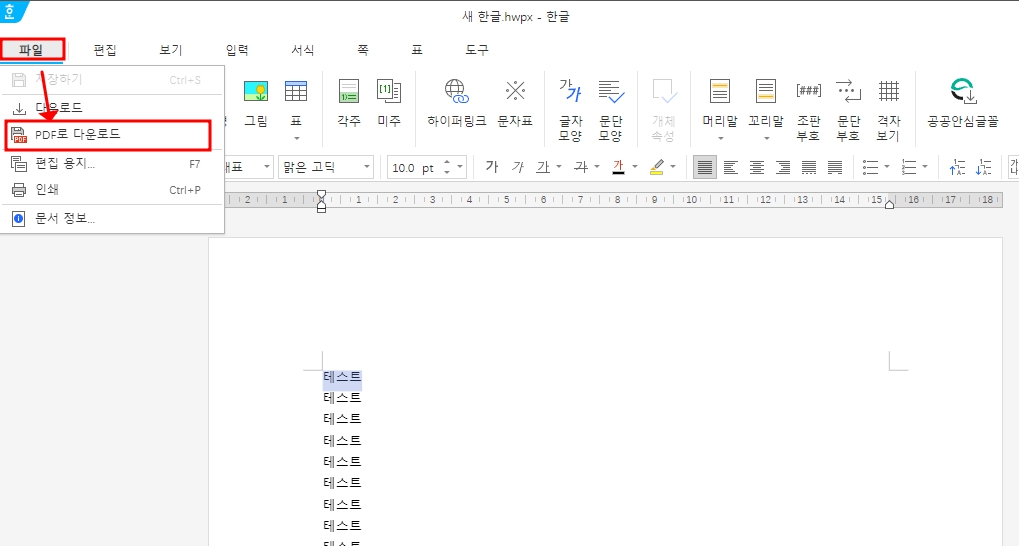Increase font size with the up stepper

pyautogui.click(x=447, y=162)
